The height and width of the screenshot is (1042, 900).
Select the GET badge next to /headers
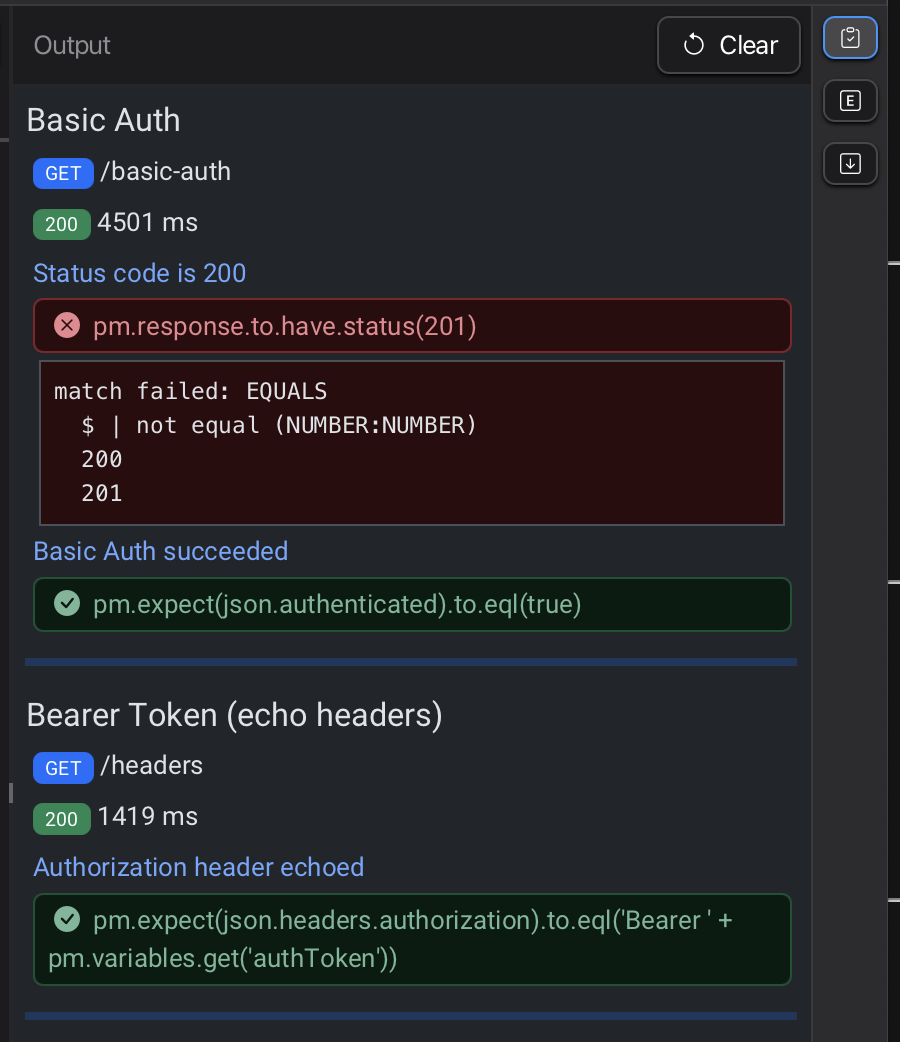[63, 768]
